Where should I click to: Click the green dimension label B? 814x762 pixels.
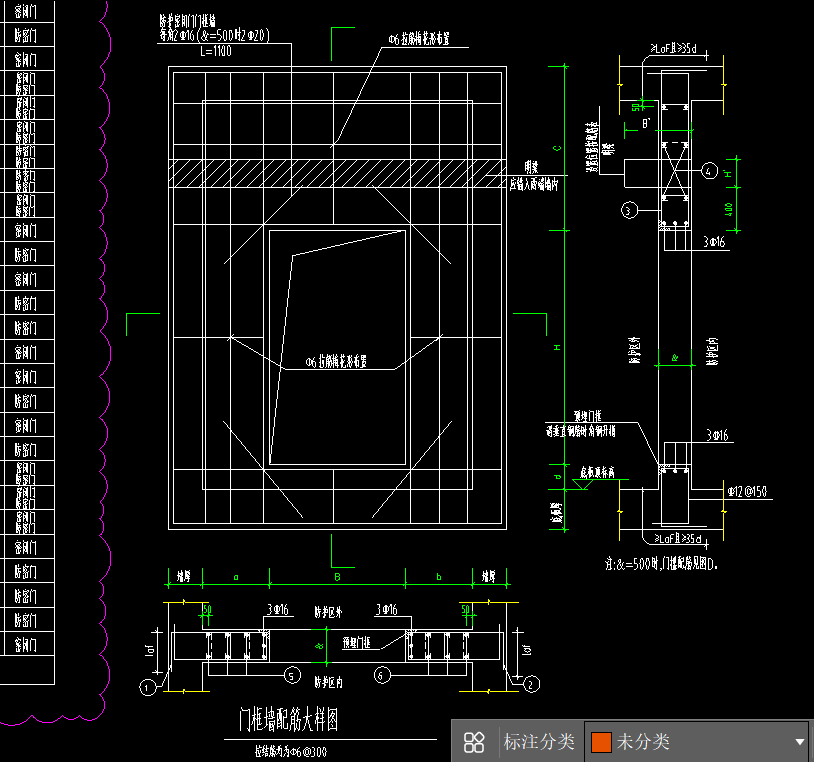[337, 577]
